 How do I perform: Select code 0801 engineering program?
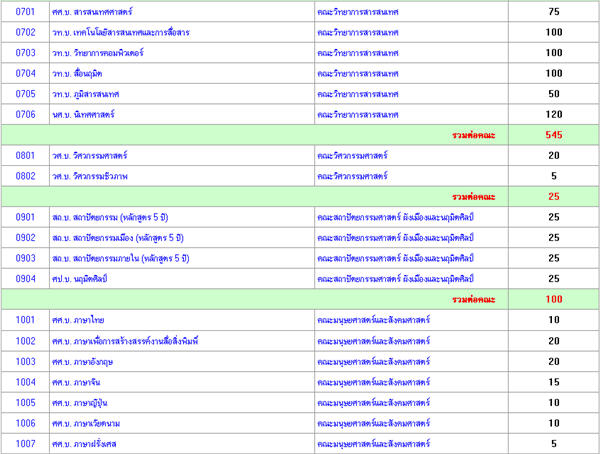pyautogui.click(x=26, y=156)
